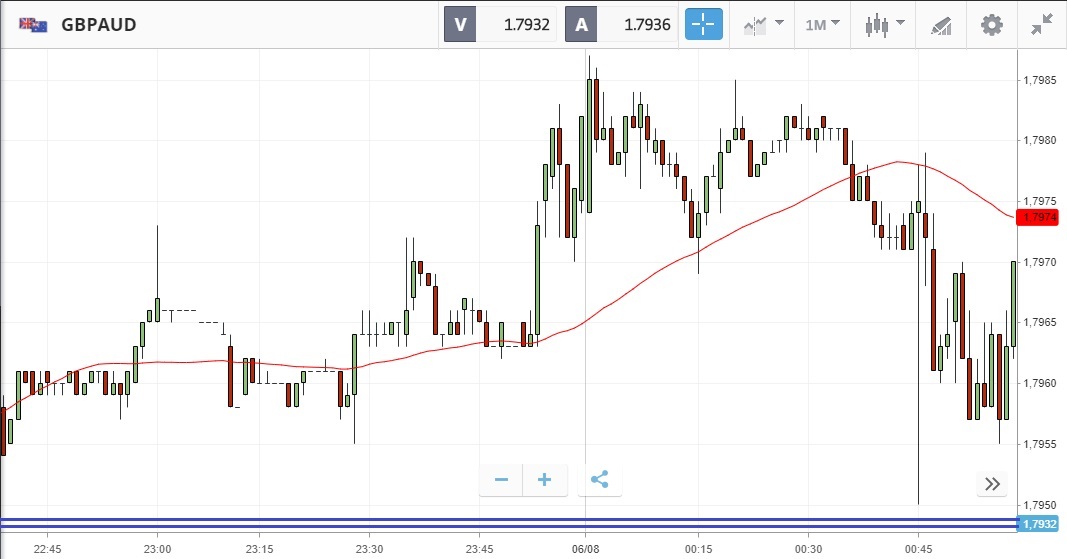Image resolution: width=1067 pixels, height=559 pixels.
Task: Click the blue horizontal price line
Action: tap(500, 522)
